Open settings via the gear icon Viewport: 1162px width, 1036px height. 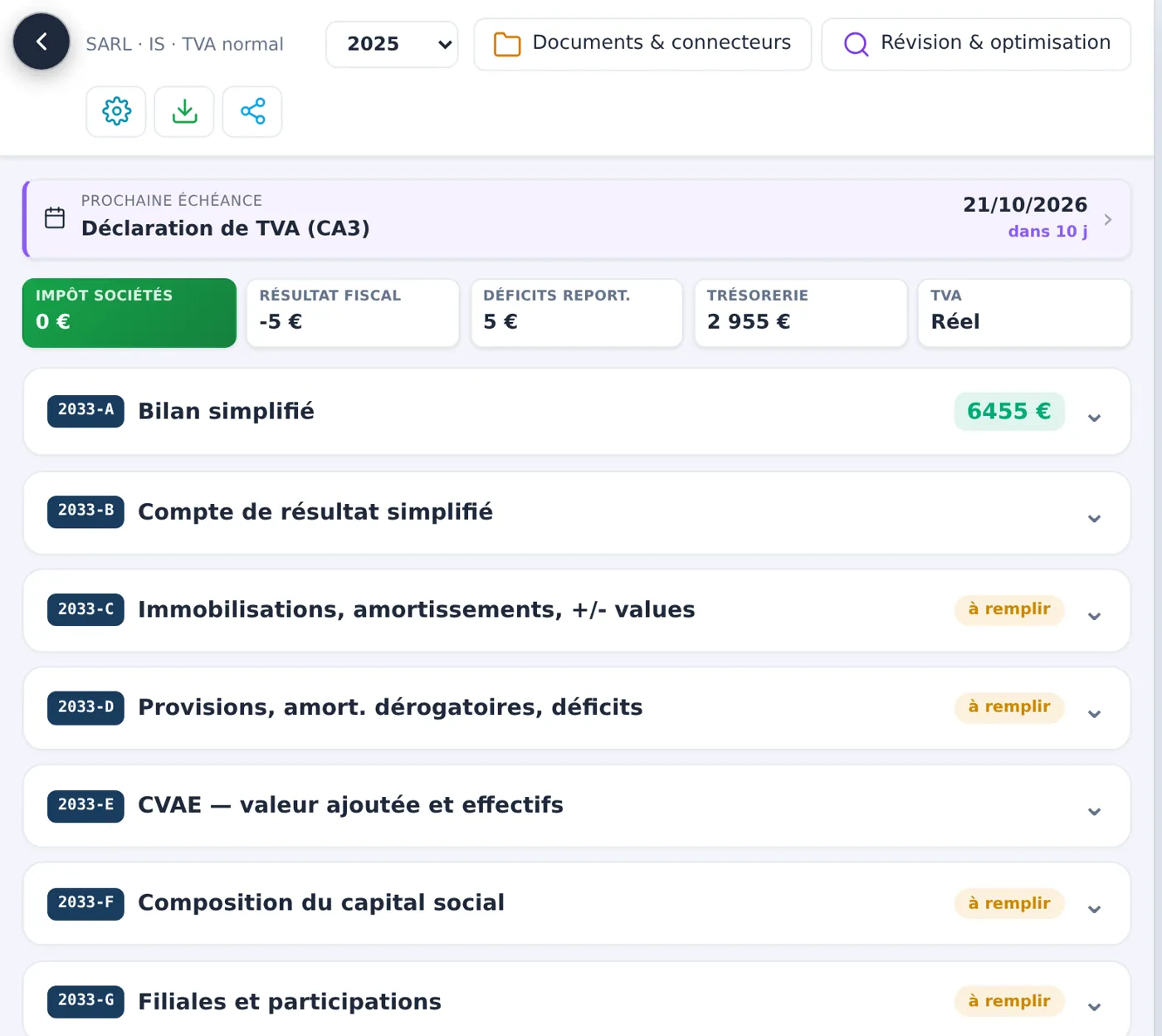point(116,111)
